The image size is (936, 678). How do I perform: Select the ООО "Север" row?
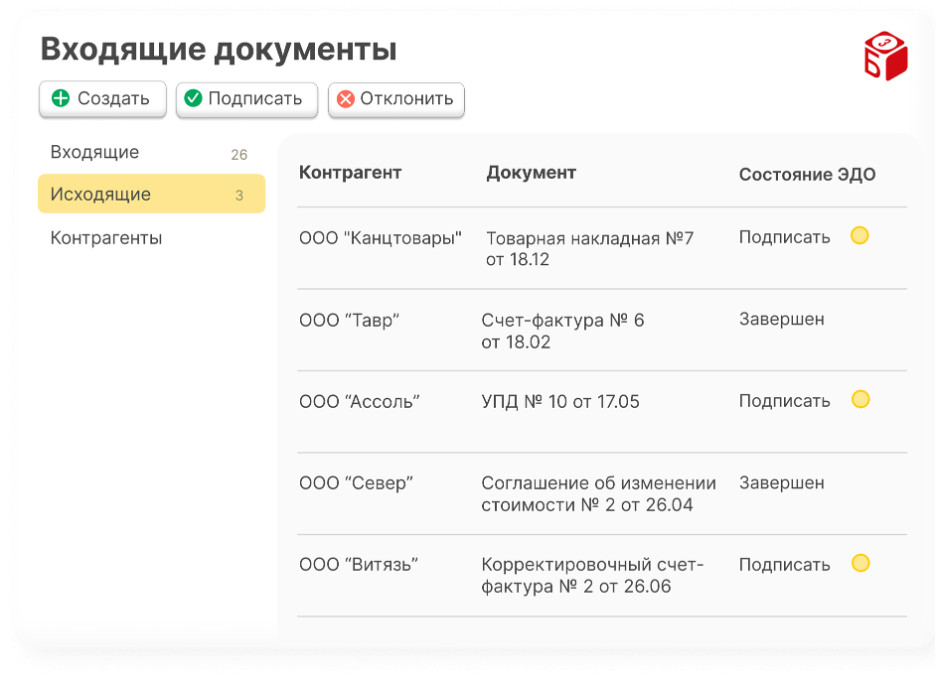click(356, 483)
